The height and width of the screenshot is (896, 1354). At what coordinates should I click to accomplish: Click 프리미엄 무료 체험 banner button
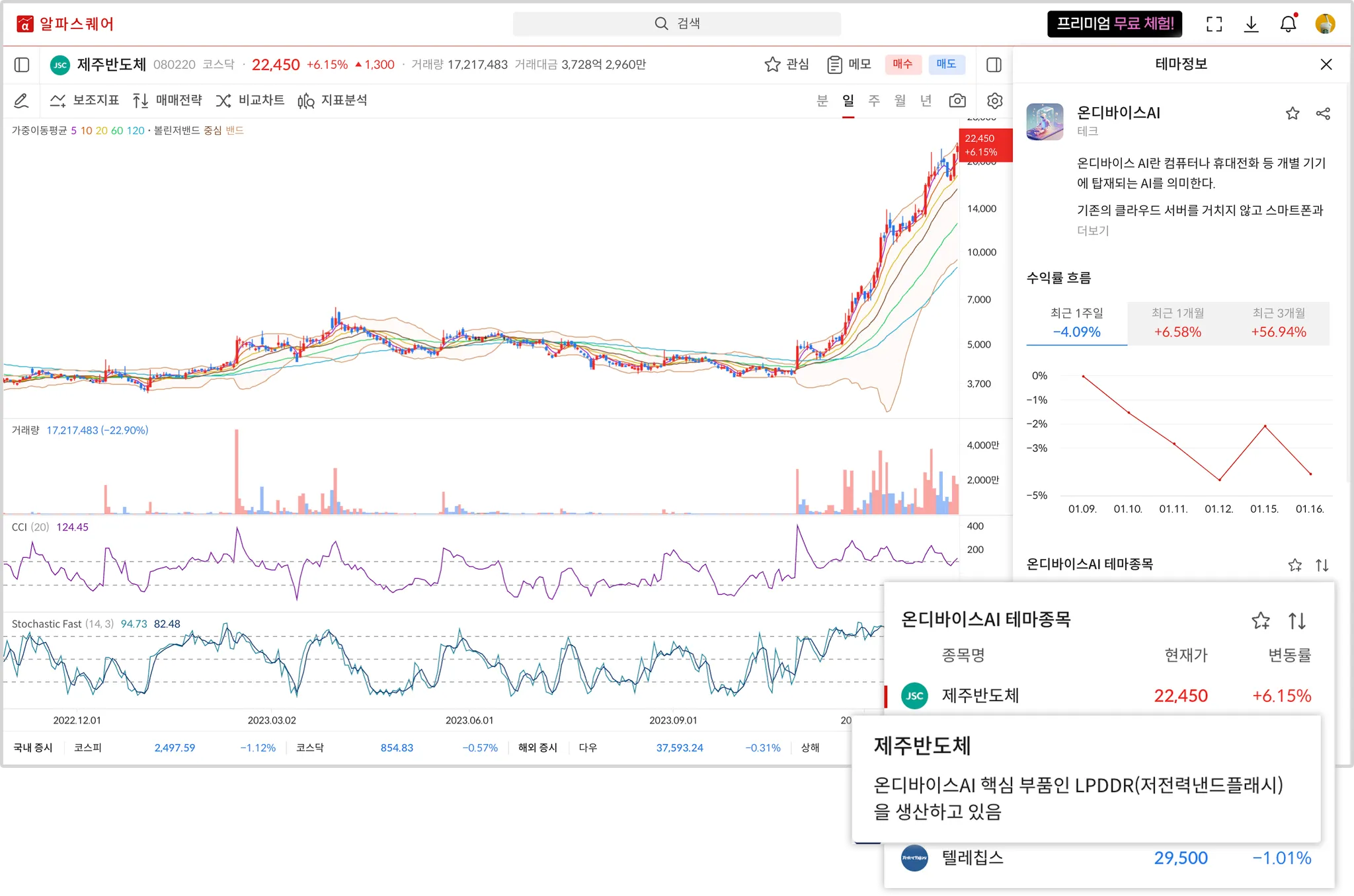click(1115, 24)
